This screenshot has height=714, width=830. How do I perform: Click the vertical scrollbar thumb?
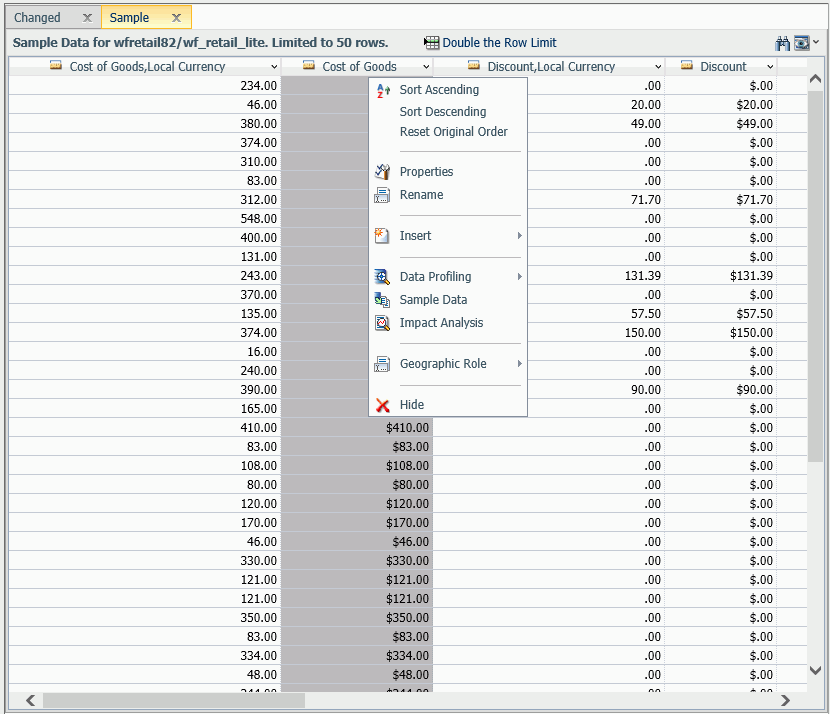(815, 275)
